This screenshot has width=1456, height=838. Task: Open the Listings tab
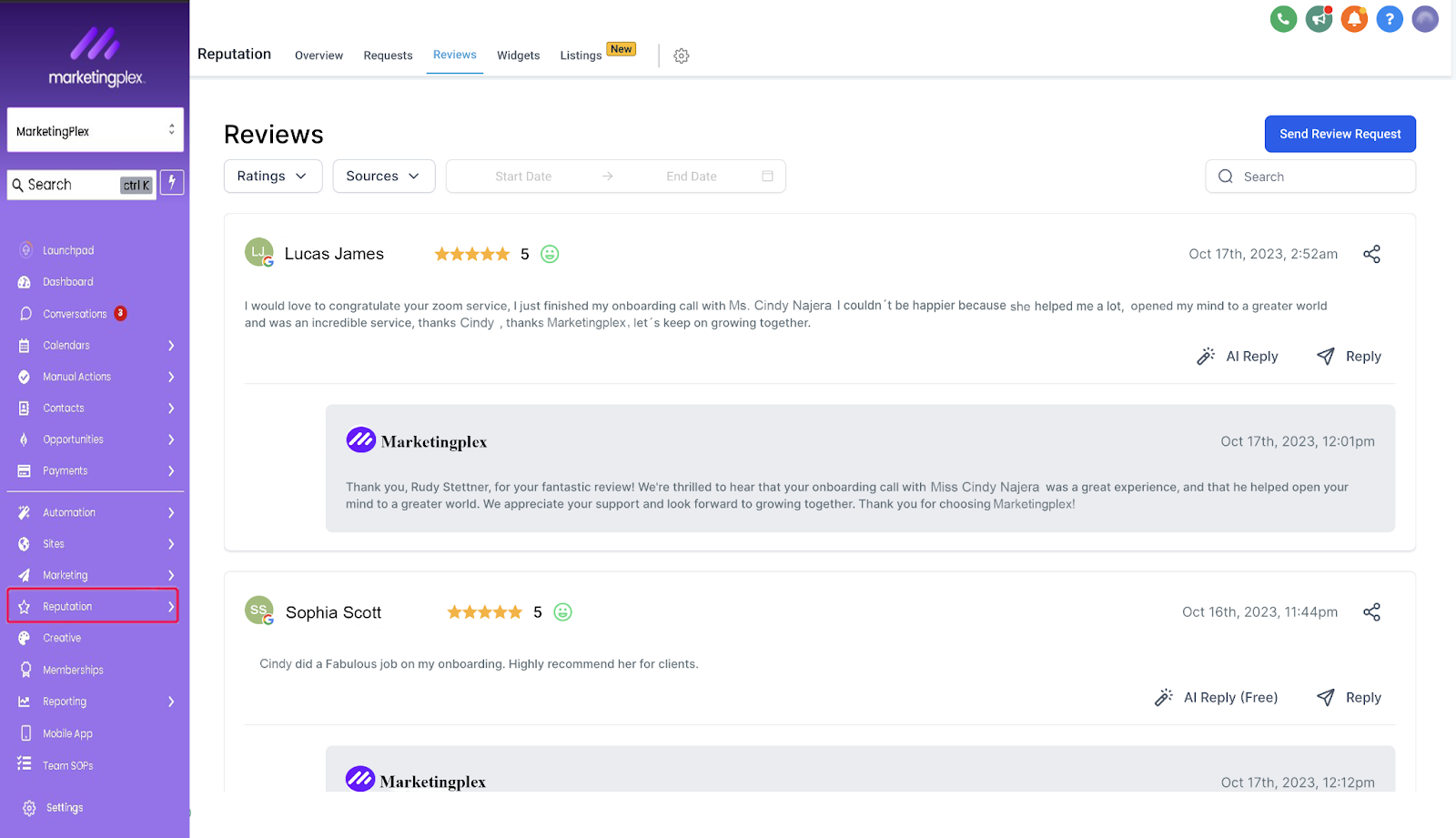pyautogui.click(x=581, y=56)
